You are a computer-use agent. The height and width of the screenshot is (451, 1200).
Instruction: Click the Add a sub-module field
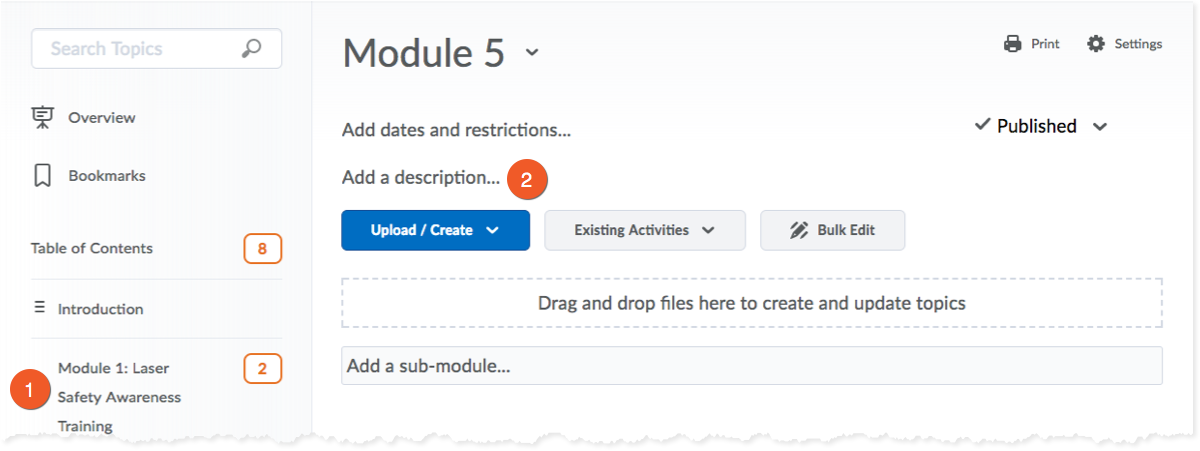pyautogui.click(x=750, y=366)
